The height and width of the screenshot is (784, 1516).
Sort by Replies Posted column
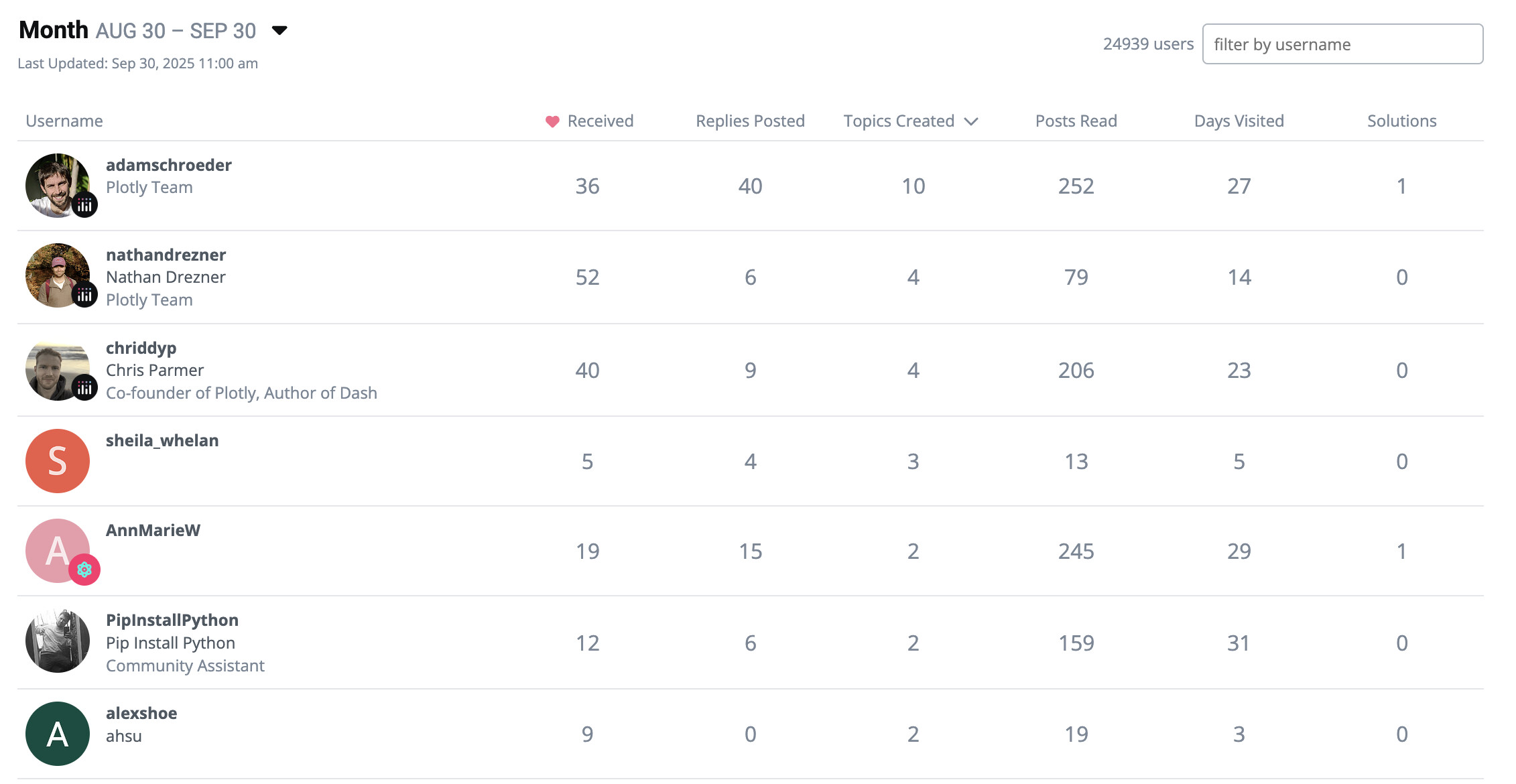[750, 121]
